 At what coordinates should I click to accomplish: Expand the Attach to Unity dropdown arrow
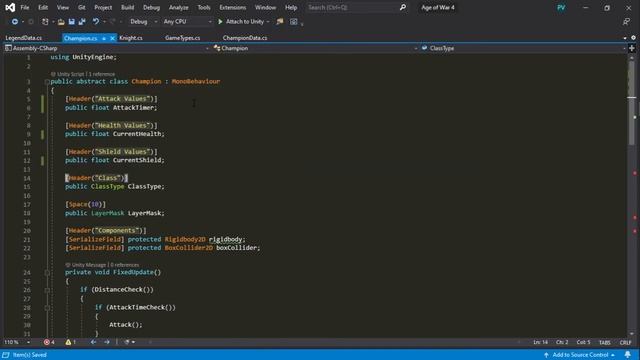pos(268,22)
